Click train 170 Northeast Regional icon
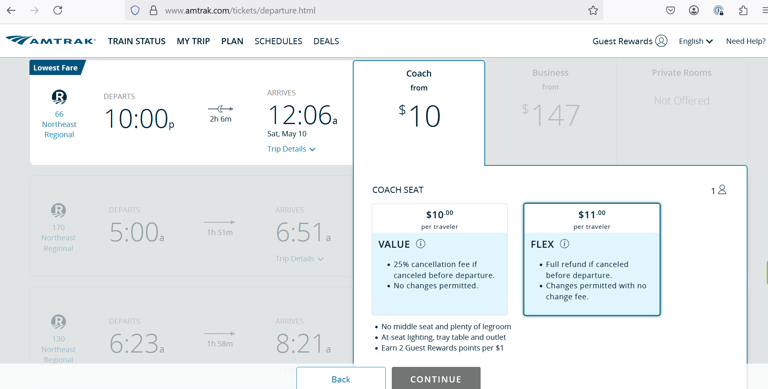 58,211
